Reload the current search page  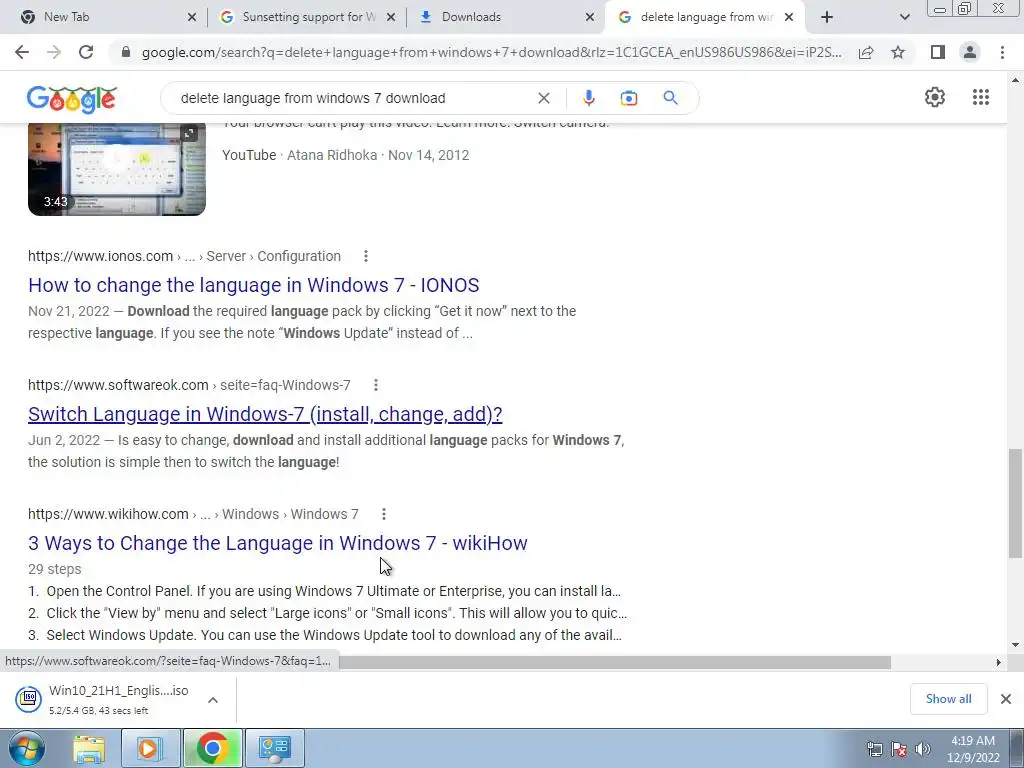coord(86,52)
